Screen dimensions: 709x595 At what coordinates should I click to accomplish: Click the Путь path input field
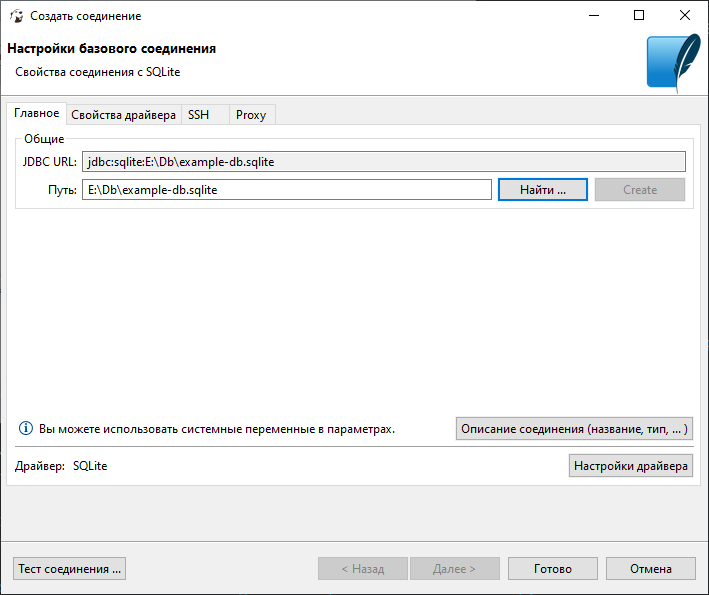287,190
